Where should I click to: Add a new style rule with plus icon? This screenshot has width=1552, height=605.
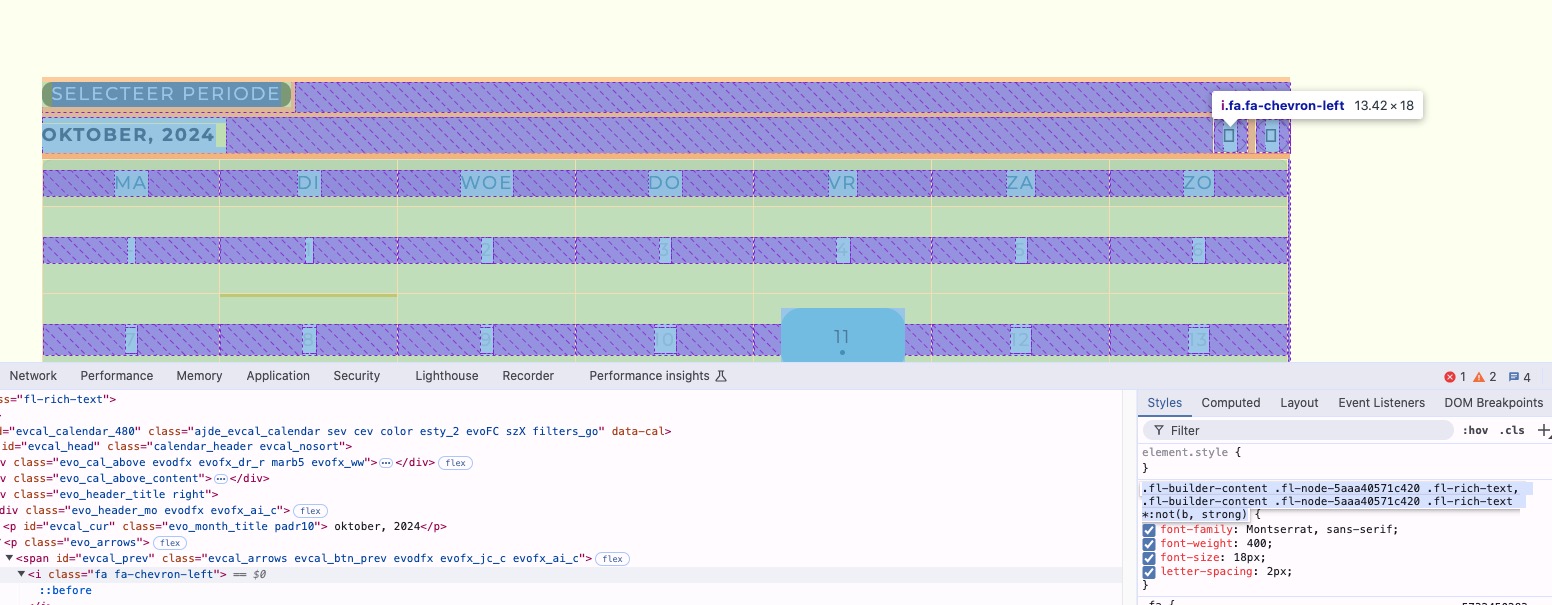point(1544,431)
